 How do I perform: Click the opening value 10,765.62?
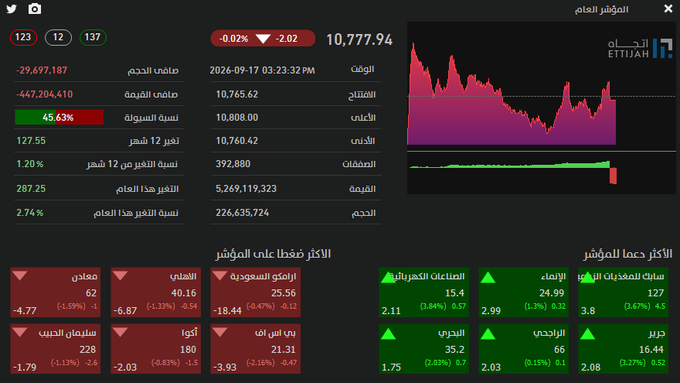pyautogui.click(x=237, y=94)
